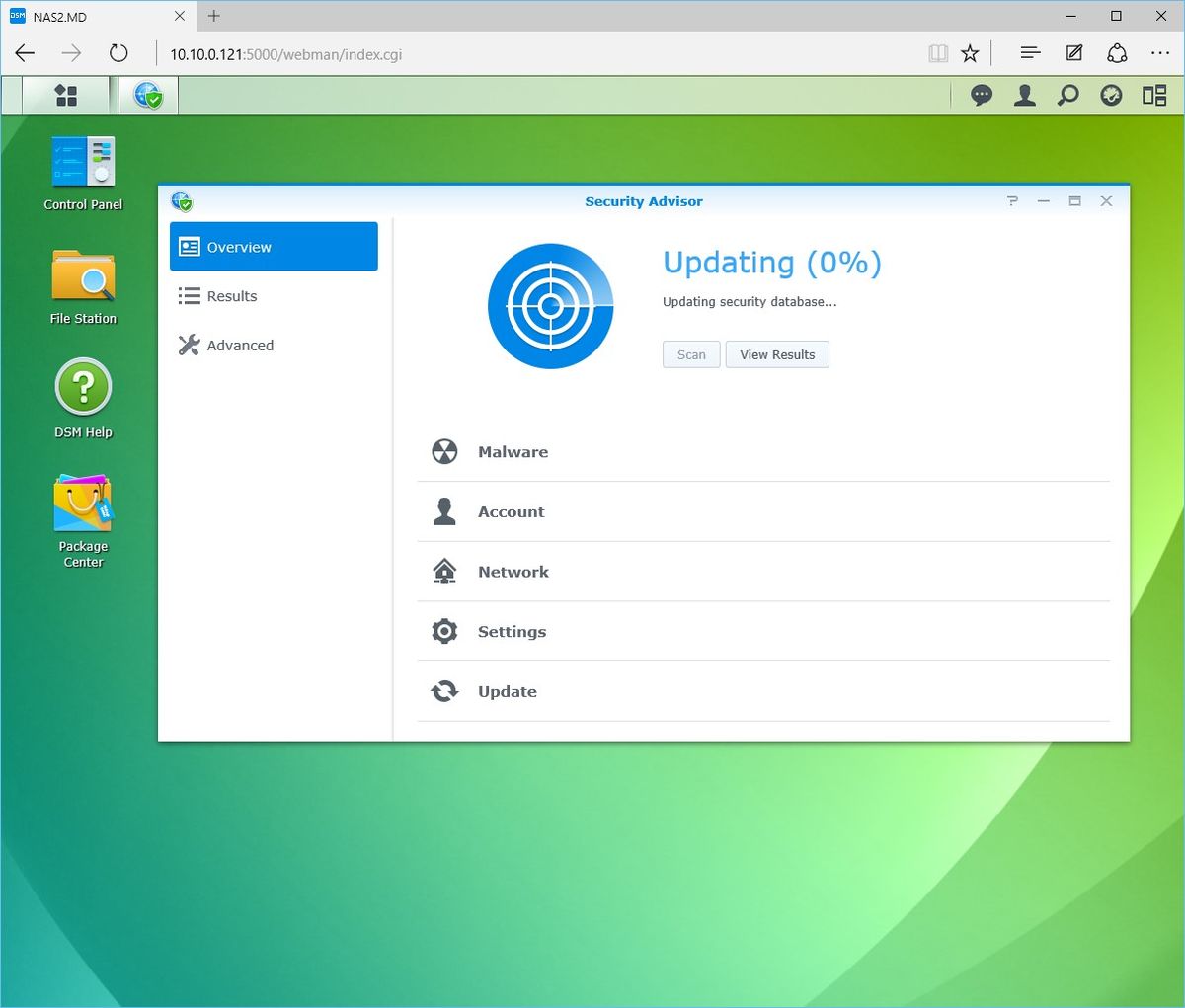Select the Overview tab in sidebar

click(274, 247)
